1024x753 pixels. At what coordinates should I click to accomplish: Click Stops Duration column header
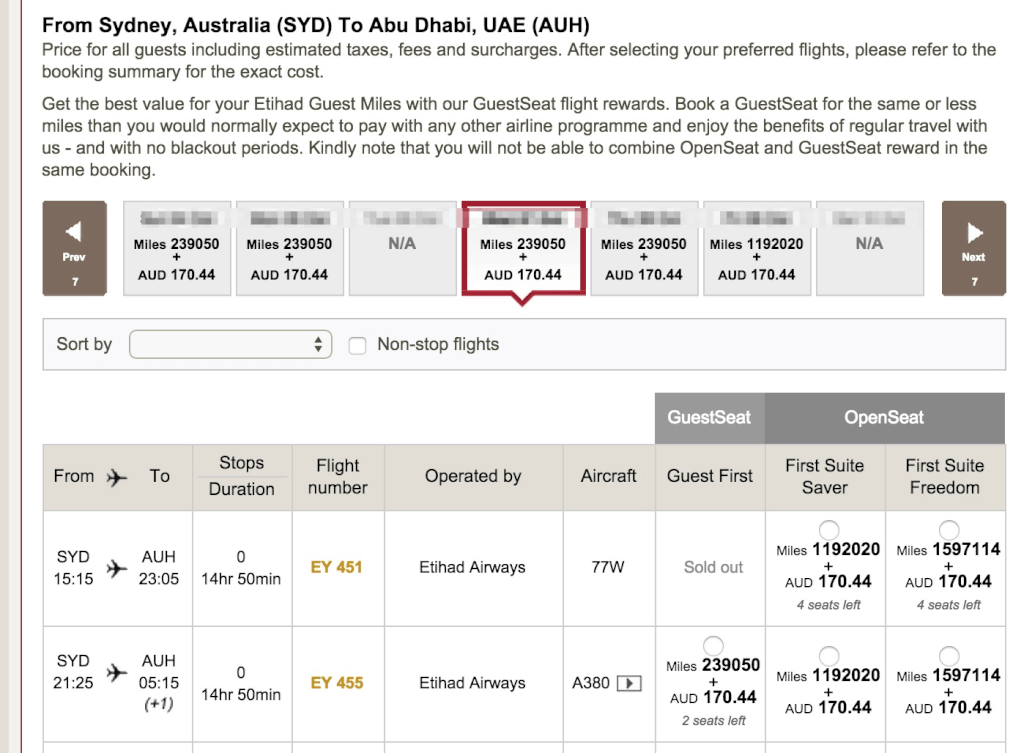[242, 477]
